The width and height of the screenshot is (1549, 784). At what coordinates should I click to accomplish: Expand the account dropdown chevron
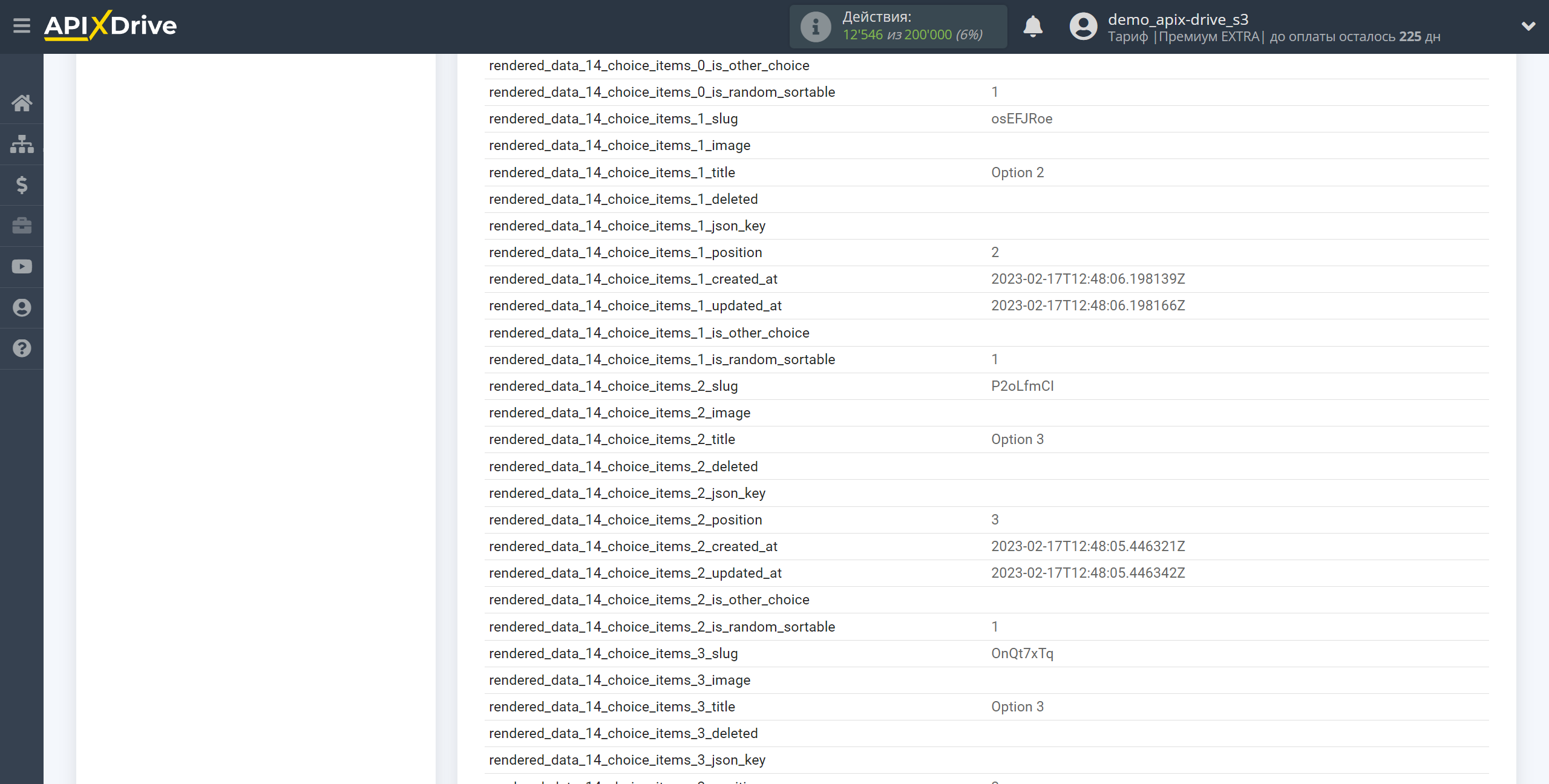1528,26
